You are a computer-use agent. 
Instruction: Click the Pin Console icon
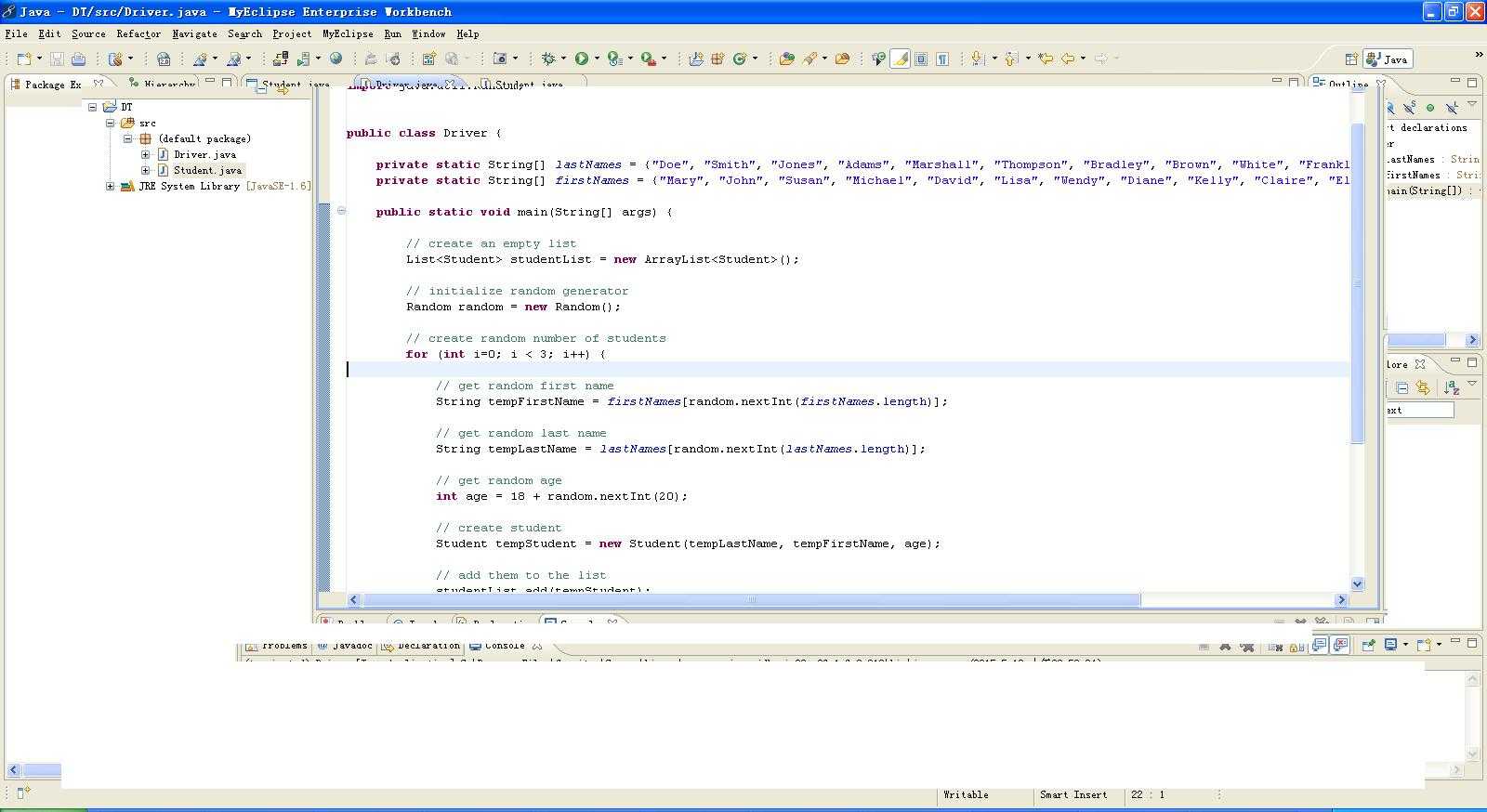pos(1368,645)
